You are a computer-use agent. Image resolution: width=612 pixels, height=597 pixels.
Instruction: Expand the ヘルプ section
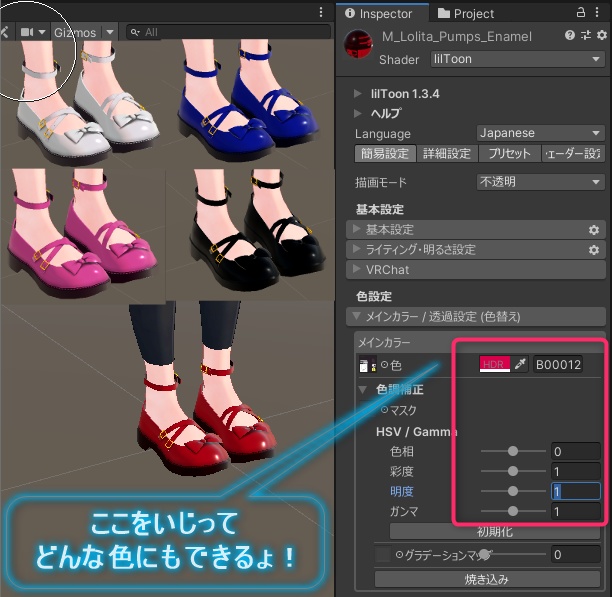point(357,114)
